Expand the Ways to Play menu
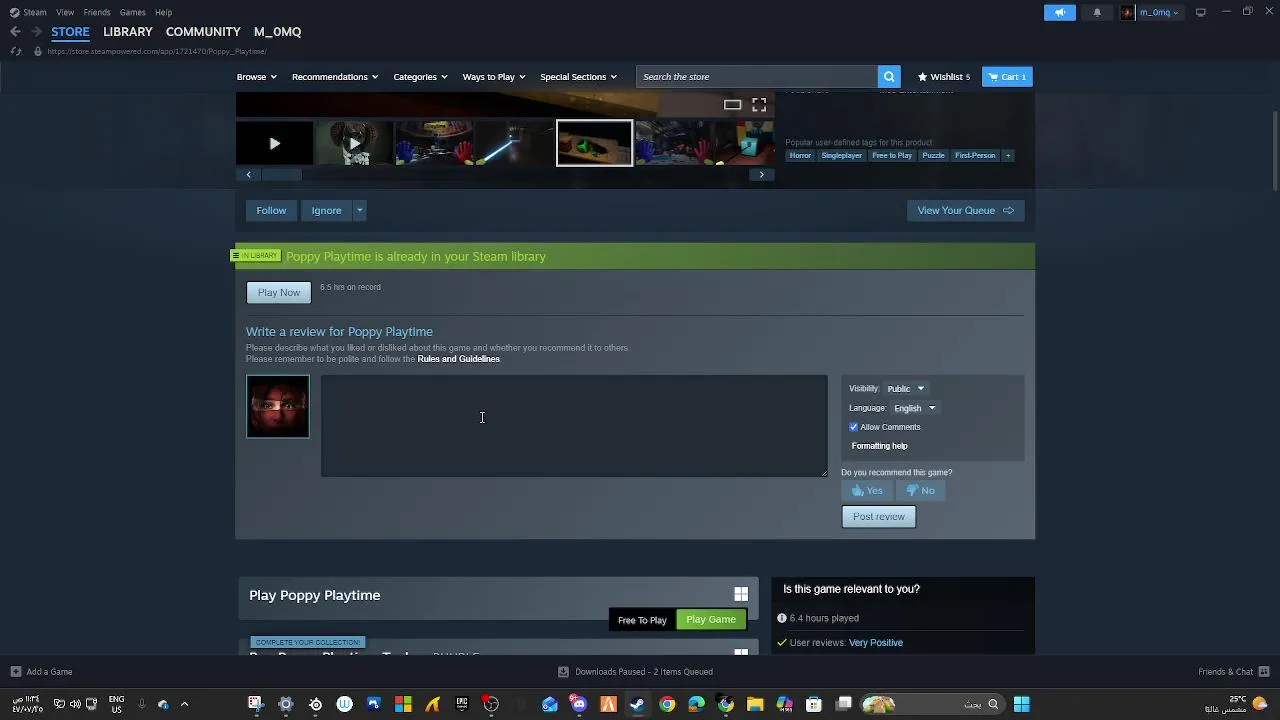 pos(494,77)
